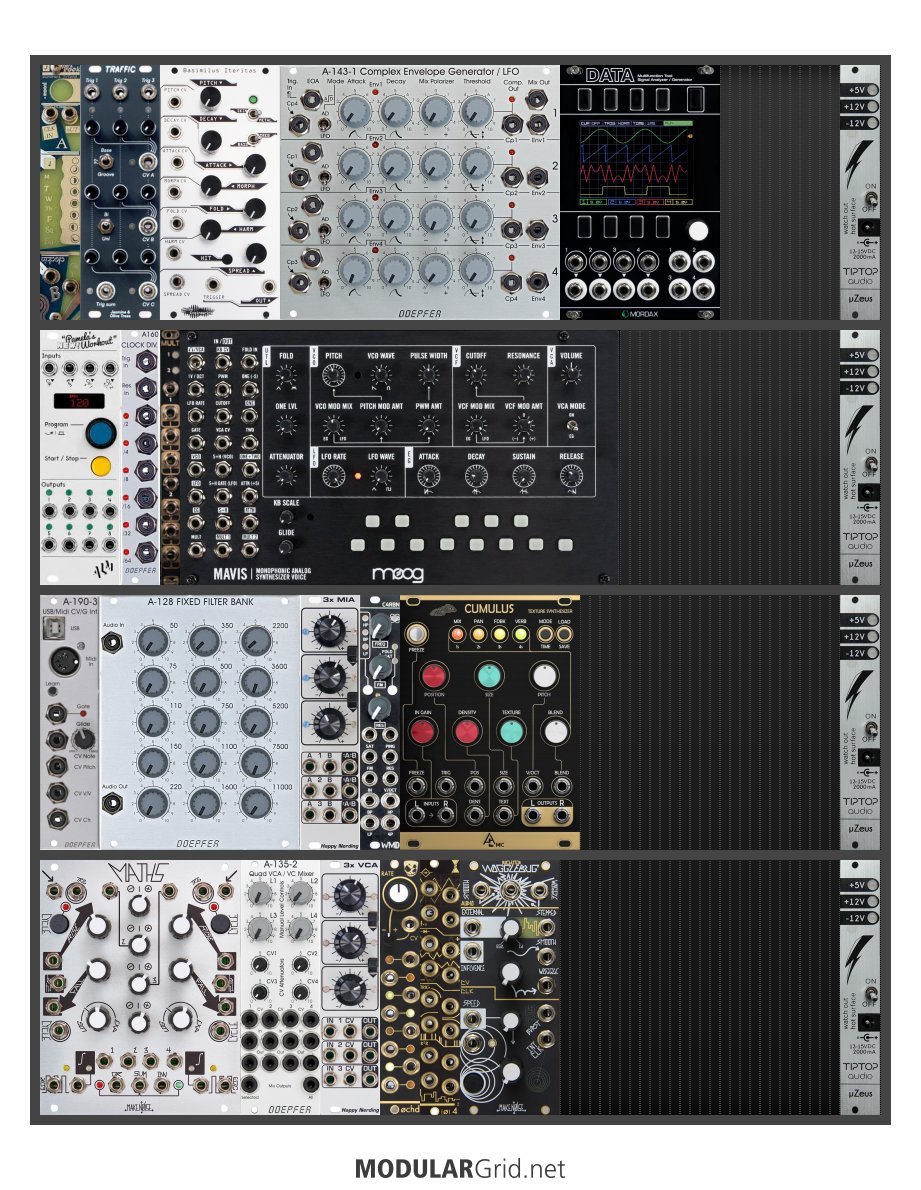Screen dimensions: 921x1190
Task: Click the Mordax logo under the DATA module
Action: pyautogui.click(x=640, y=313)
